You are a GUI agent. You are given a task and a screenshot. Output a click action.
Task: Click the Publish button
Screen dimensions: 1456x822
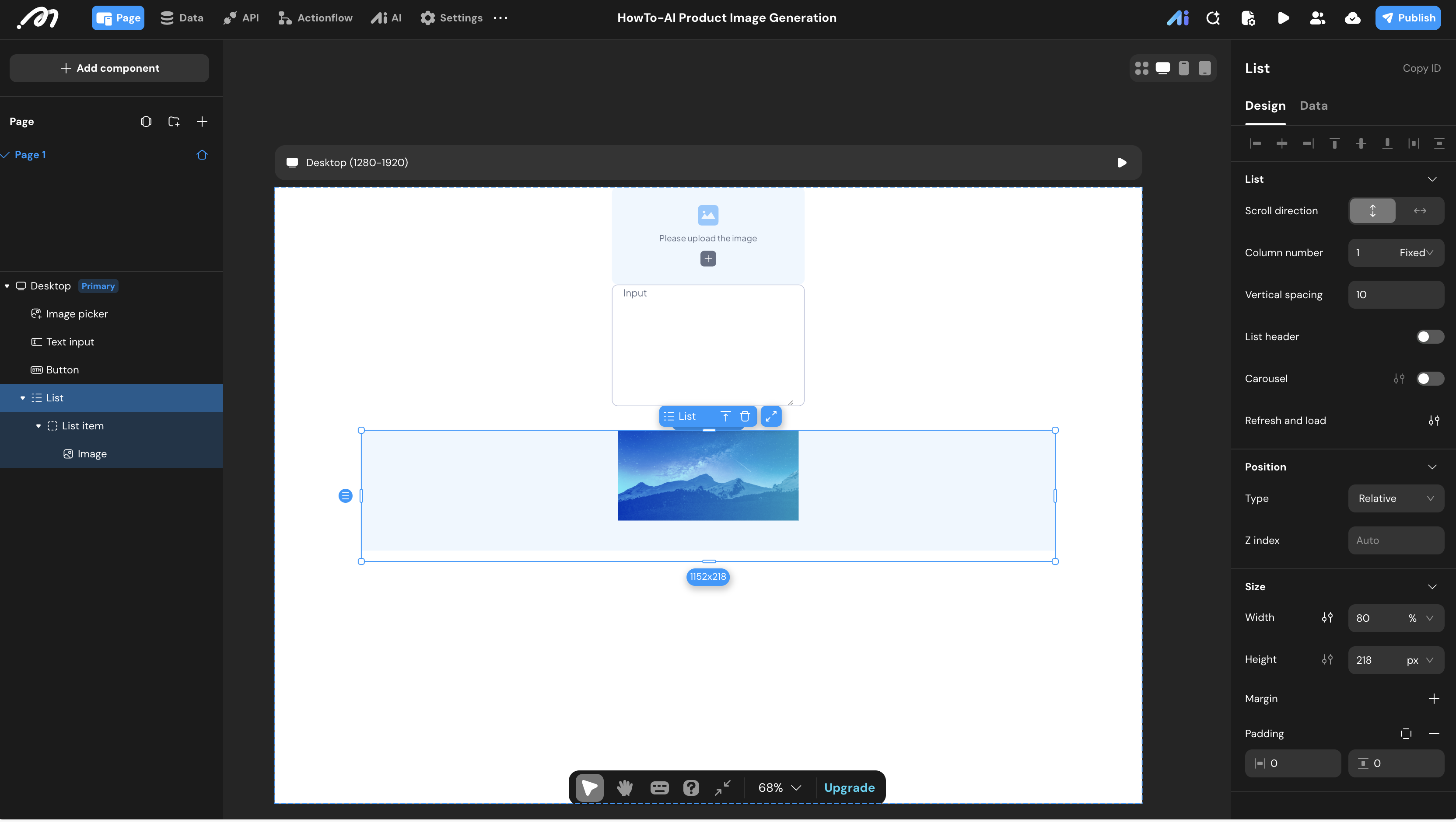tap(1408, 18)
